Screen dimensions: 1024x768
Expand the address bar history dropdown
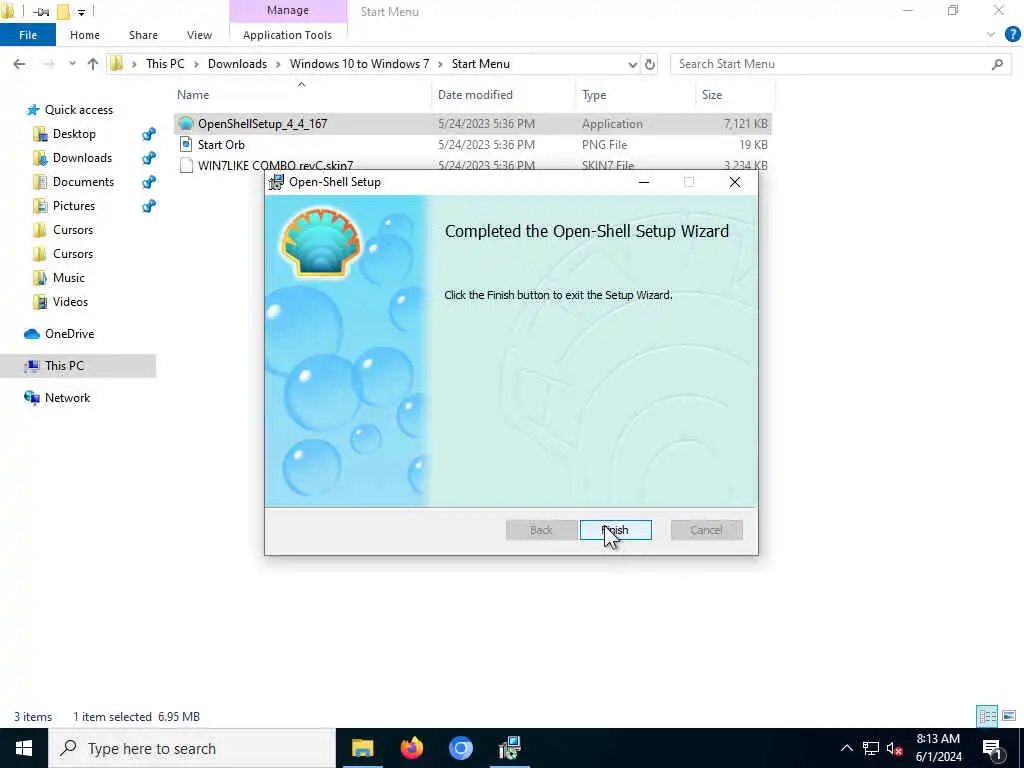(632, 64)
